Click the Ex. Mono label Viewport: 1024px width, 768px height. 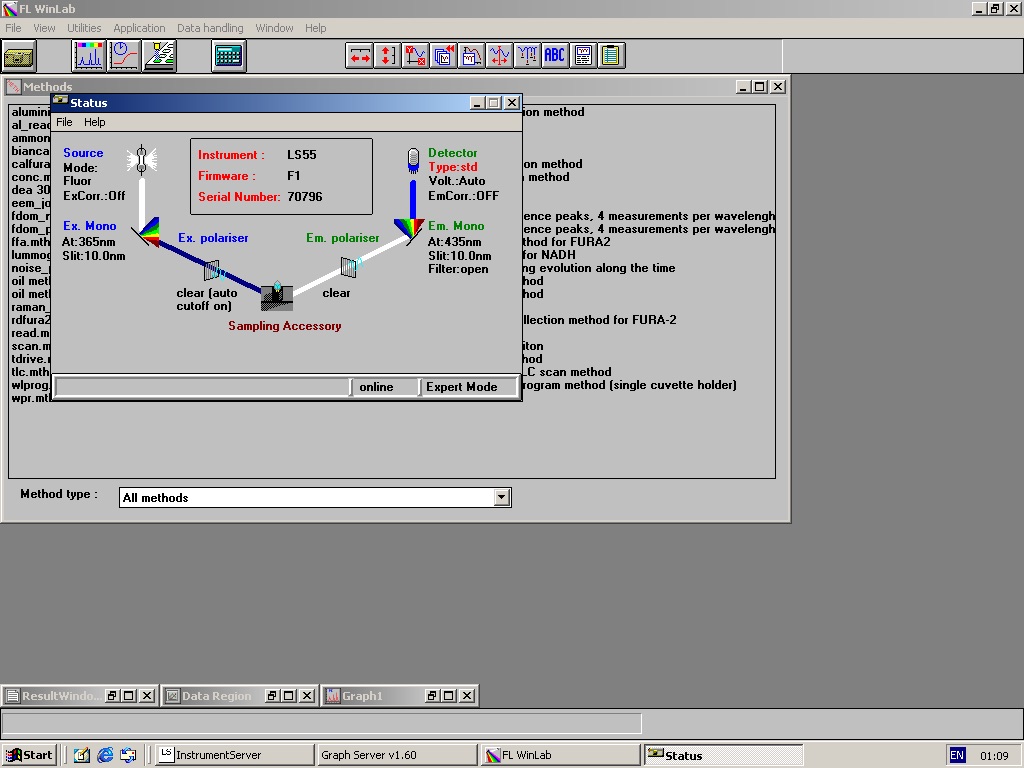89,226
